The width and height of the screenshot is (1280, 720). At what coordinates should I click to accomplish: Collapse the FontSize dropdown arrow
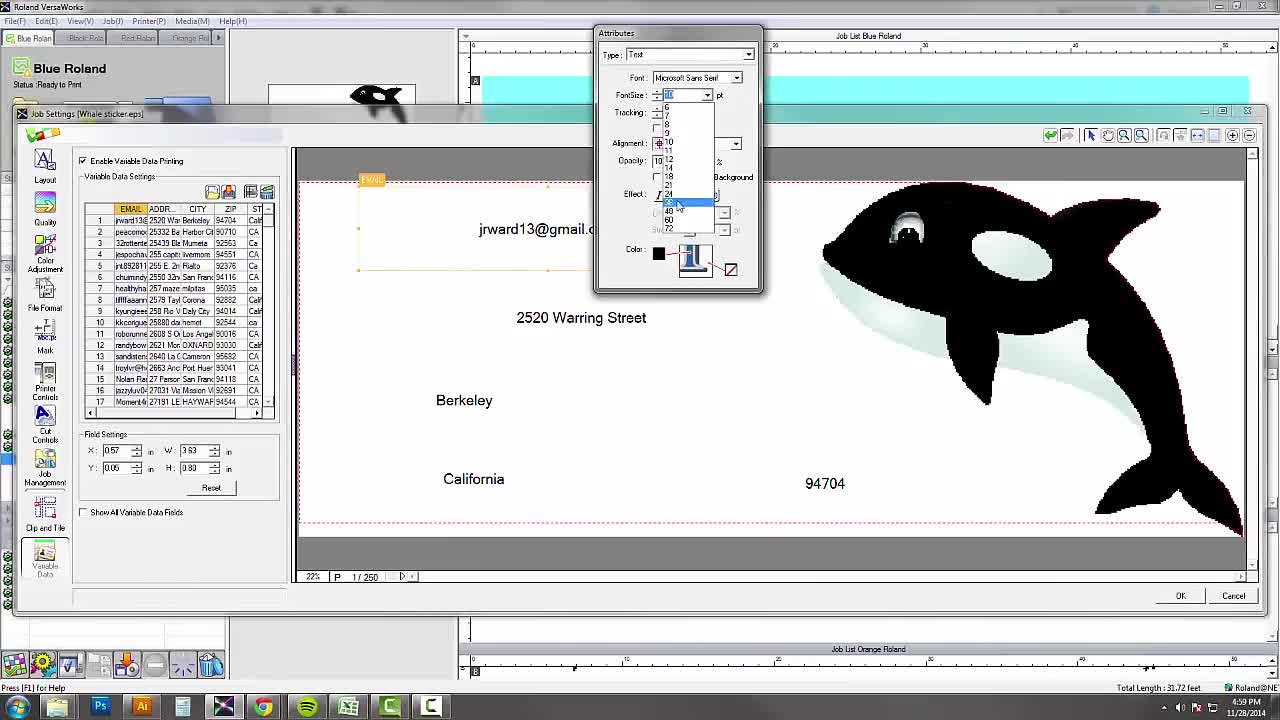tap(707, 95)
